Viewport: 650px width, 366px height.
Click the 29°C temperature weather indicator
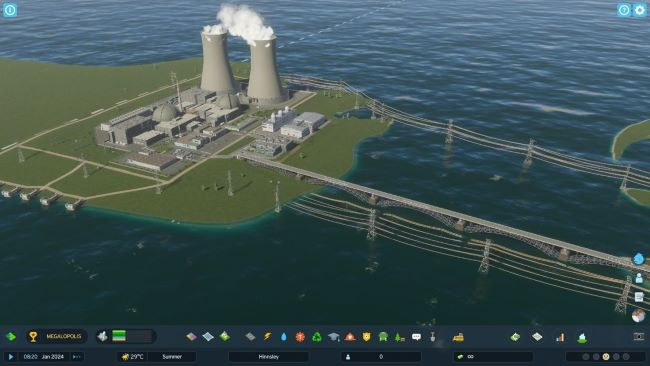click(x=132, y=356)
